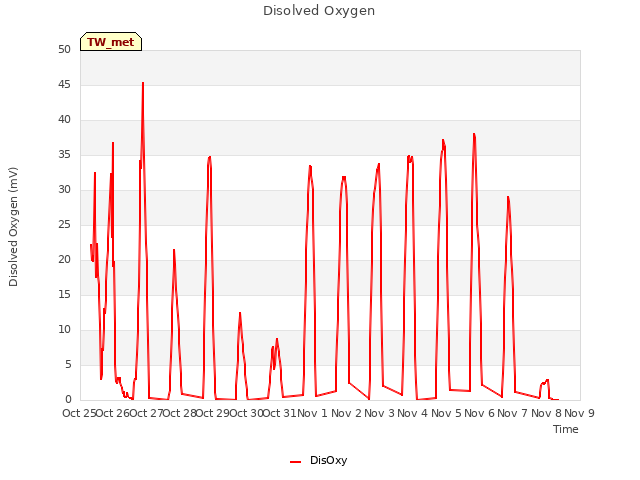Click the Nov 1 x-axis tick label
This screenshot has height=480, width=640.
[313, 413]
